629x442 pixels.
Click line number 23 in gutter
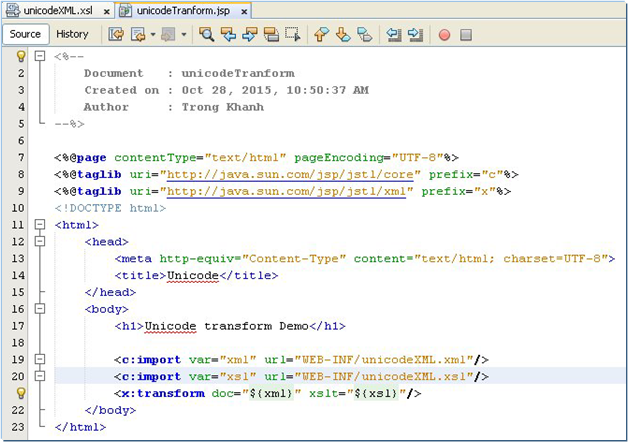click(x=18, y=427)
